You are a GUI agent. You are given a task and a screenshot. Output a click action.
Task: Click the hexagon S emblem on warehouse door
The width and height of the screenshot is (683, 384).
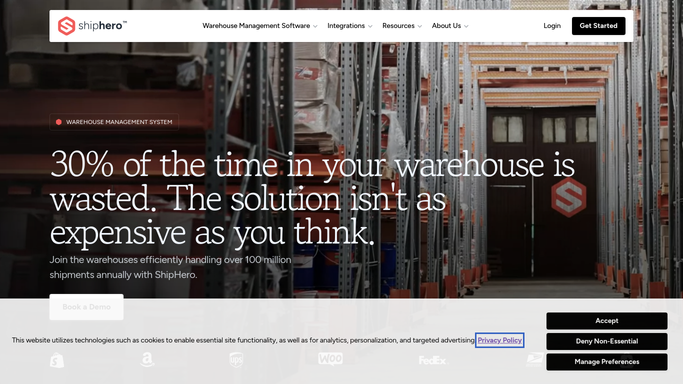(x=568, y=197)
